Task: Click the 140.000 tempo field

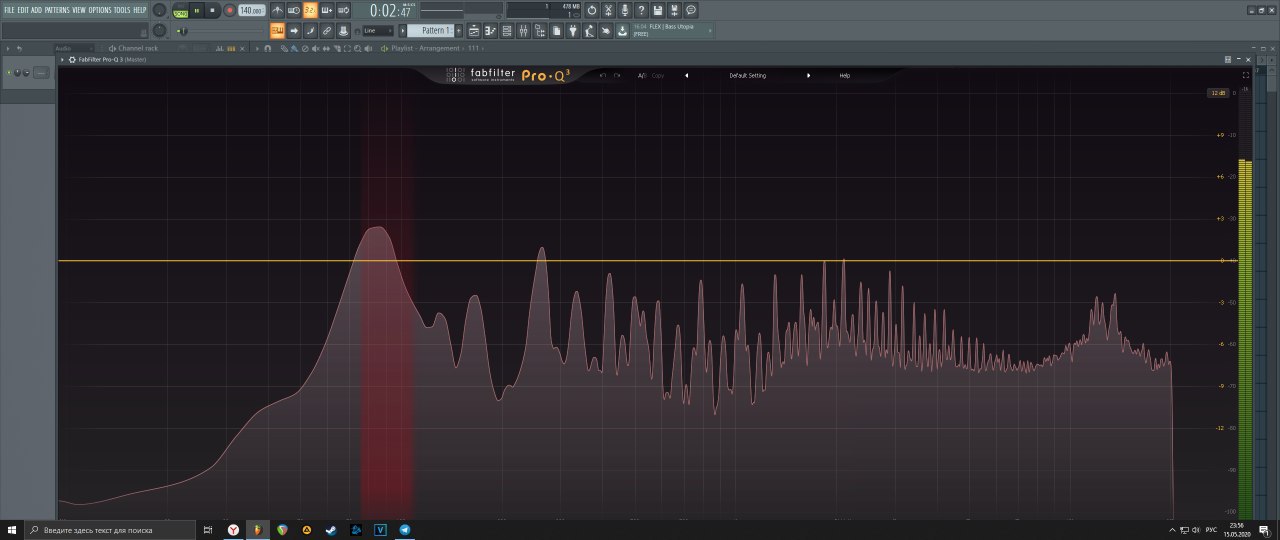Action: (x=251, y=10)
